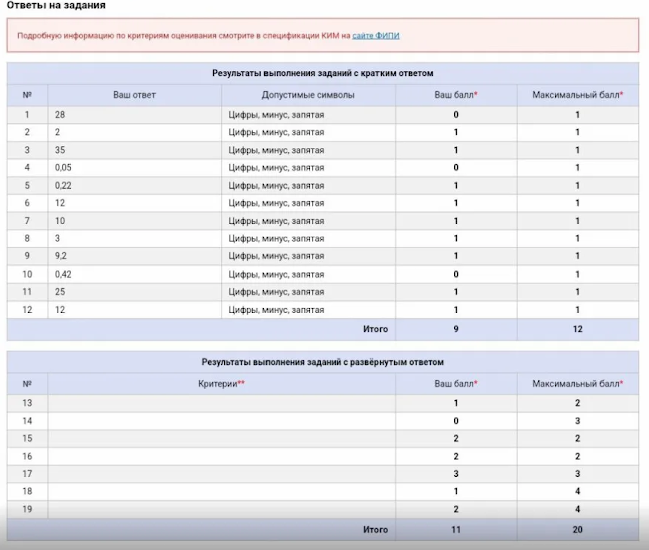Image resolution: width=649 pixels, height=550 pixels.
Task: Select answer '12' in row 6
Action: point(60,203)
